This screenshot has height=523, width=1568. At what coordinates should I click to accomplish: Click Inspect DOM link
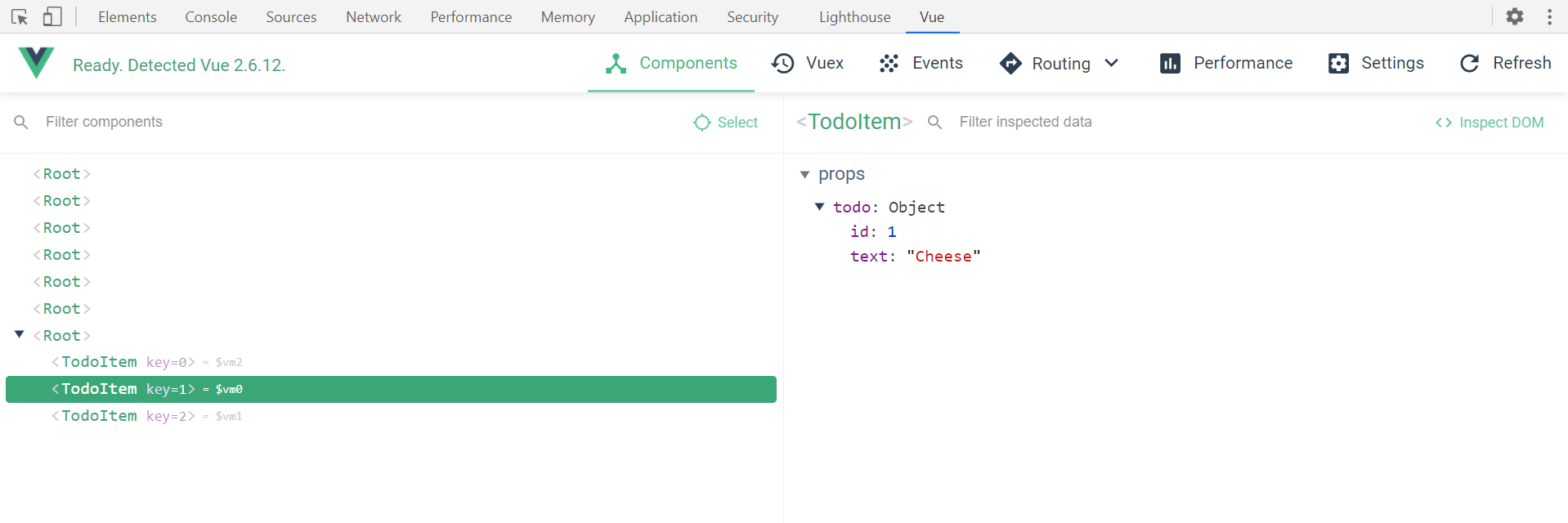pos(1490,122)
